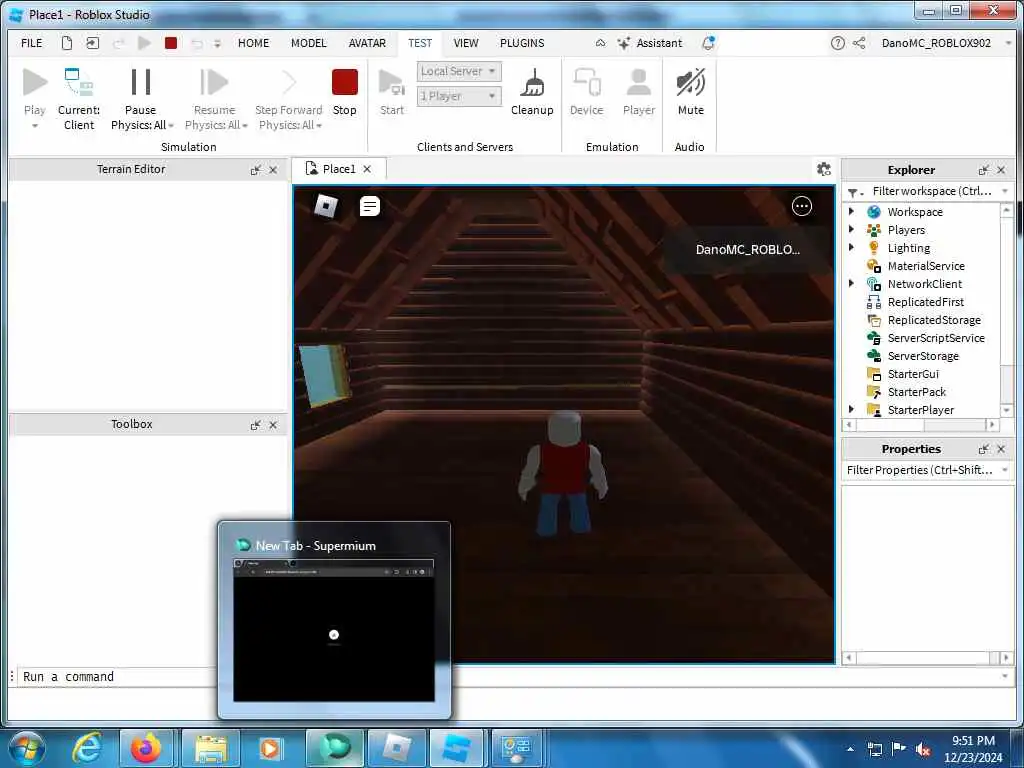Mute the audio in the Test ribbon

coord(690,91)
